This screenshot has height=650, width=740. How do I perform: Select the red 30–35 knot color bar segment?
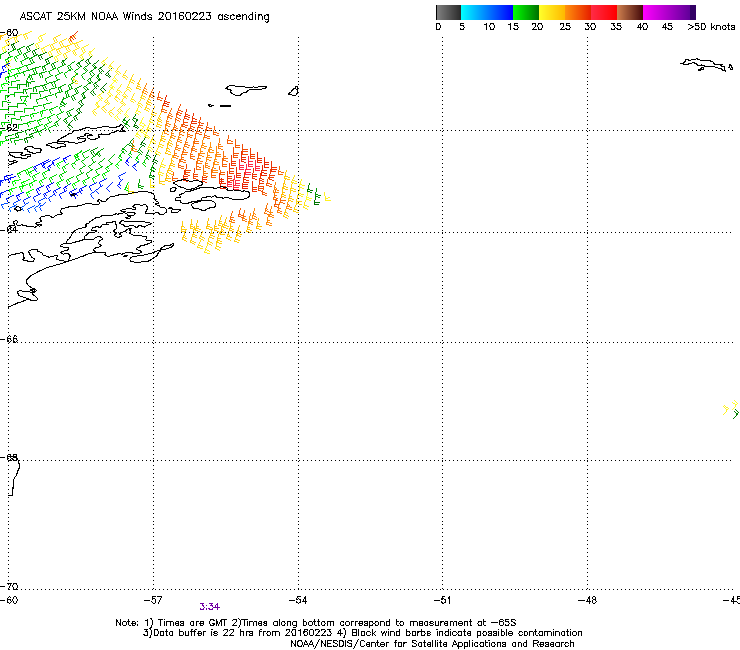[x=604, y=12]
